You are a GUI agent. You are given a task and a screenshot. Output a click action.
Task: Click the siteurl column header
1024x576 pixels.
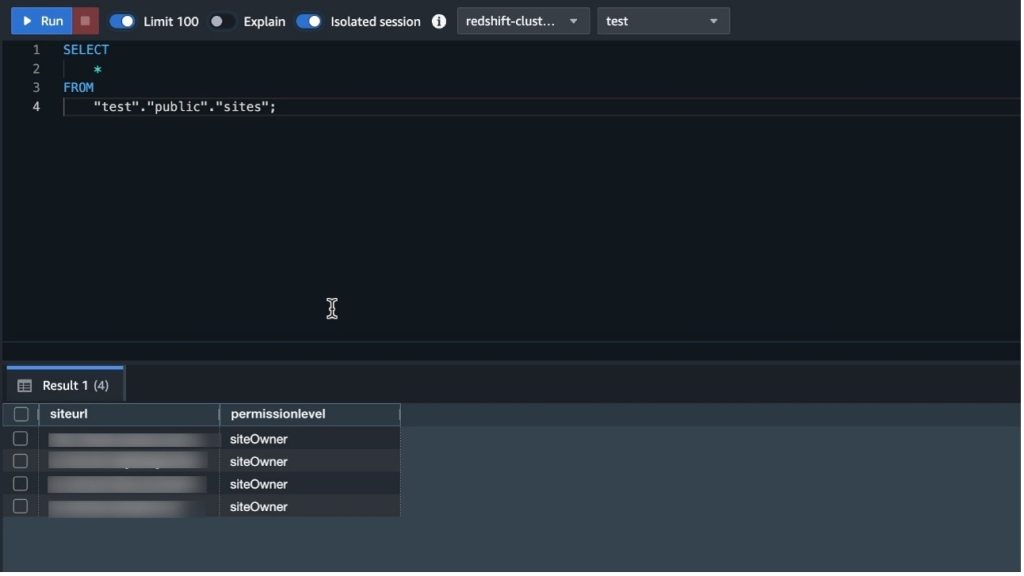pos(70,413)
